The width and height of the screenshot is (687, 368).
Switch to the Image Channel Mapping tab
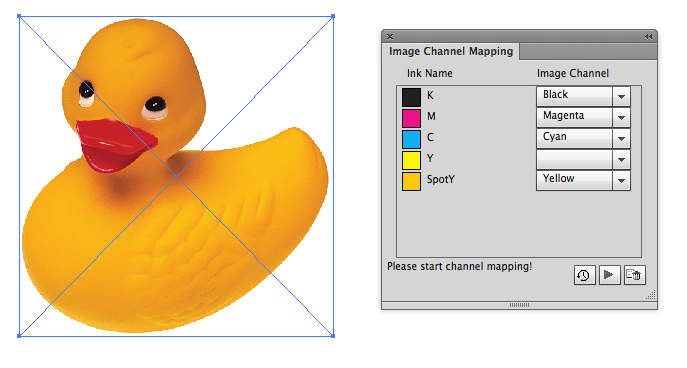point(451,51)
